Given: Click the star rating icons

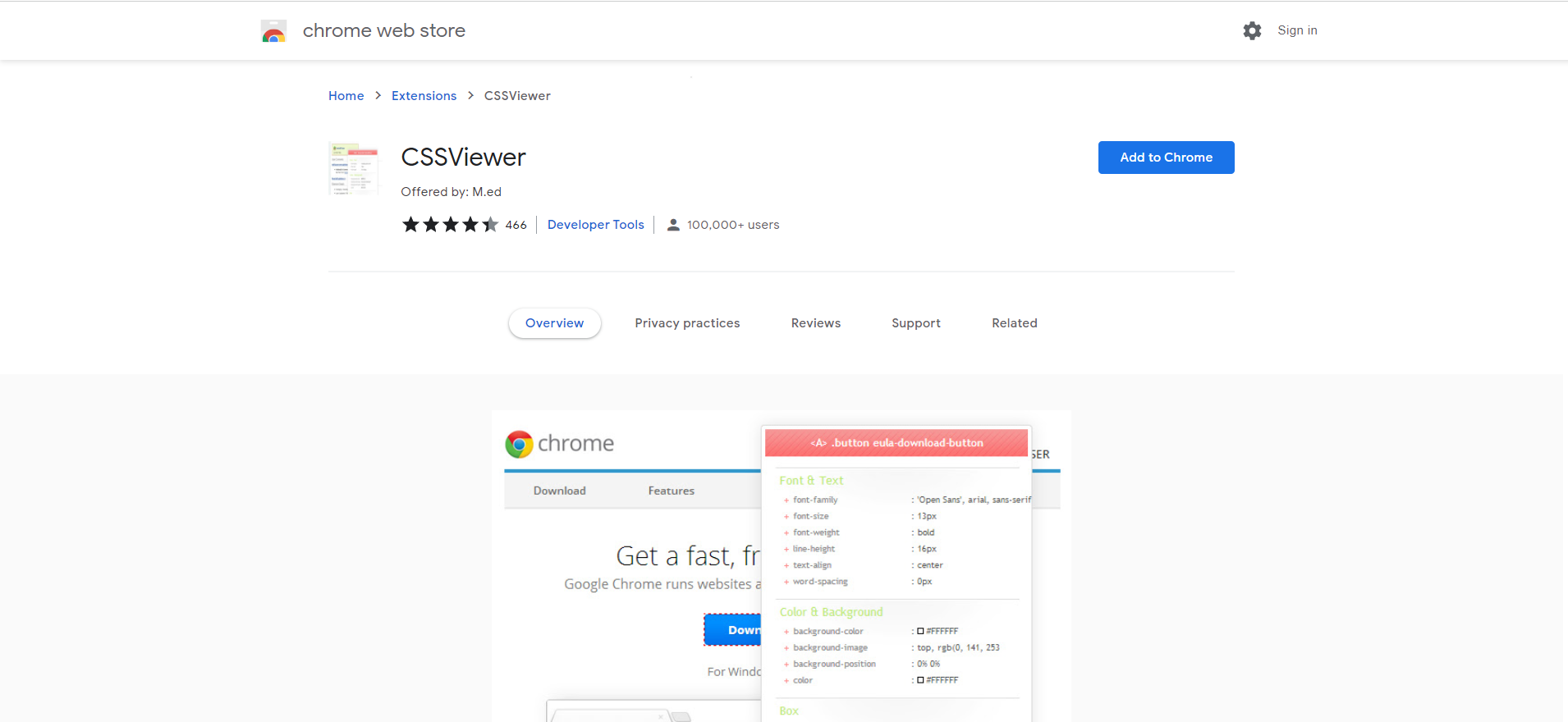Looking at the screenshot, I should (x=450, y=225).
